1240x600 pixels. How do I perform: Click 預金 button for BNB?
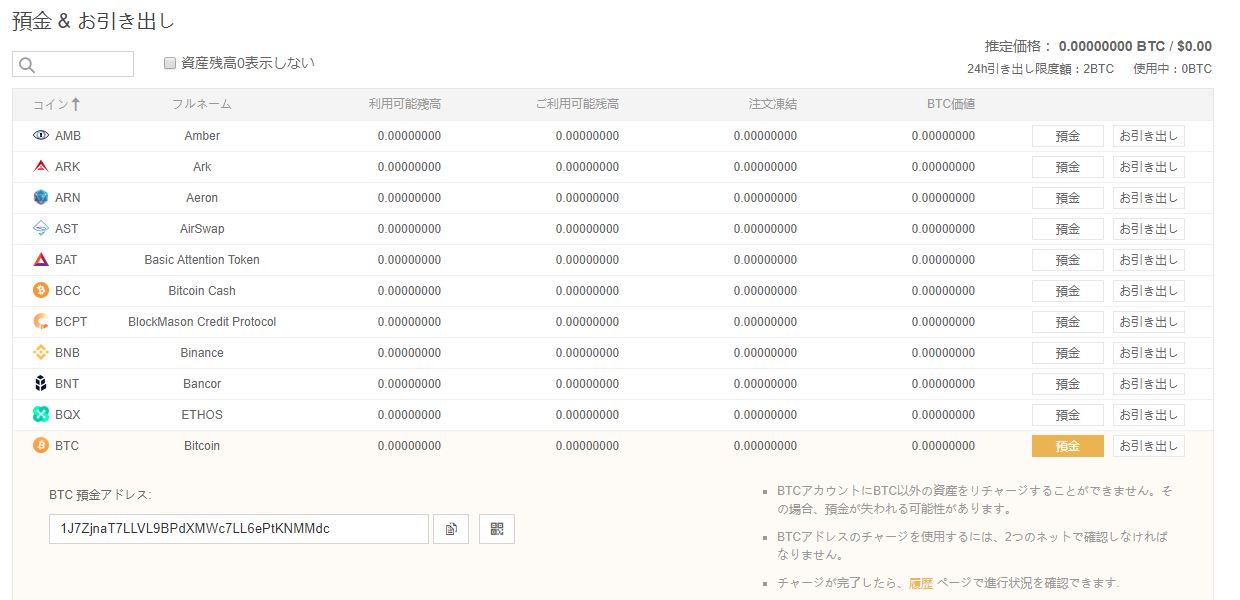pyautogui.click(x=1068, y=353)
